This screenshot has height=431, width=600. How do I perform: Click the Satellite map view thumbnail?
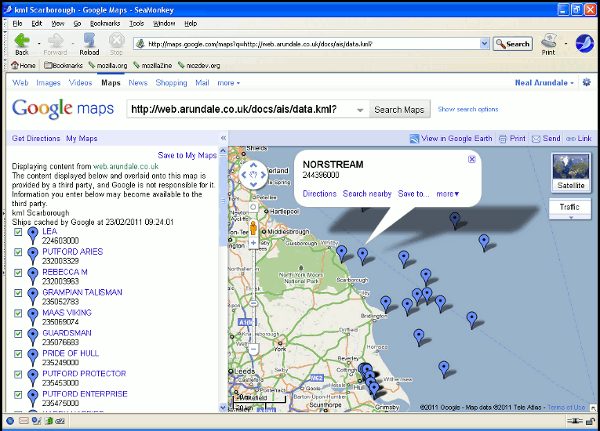click(x=571, y=172)
